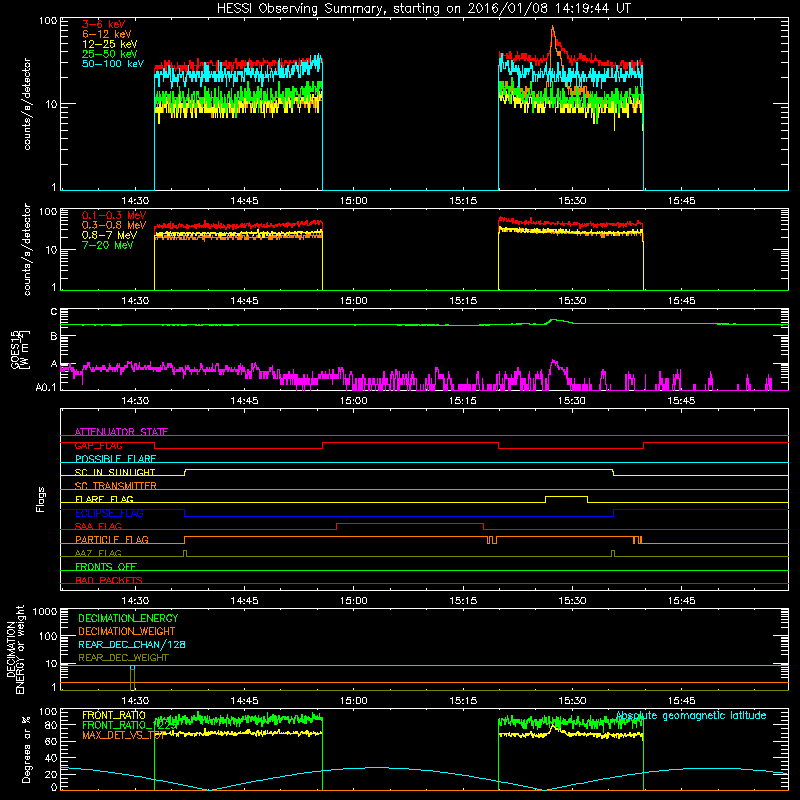Click the 0.8-7 MeV legend label
Image resolution: width=800 pixels, height=800 pixels.
[x=109, y=235]
